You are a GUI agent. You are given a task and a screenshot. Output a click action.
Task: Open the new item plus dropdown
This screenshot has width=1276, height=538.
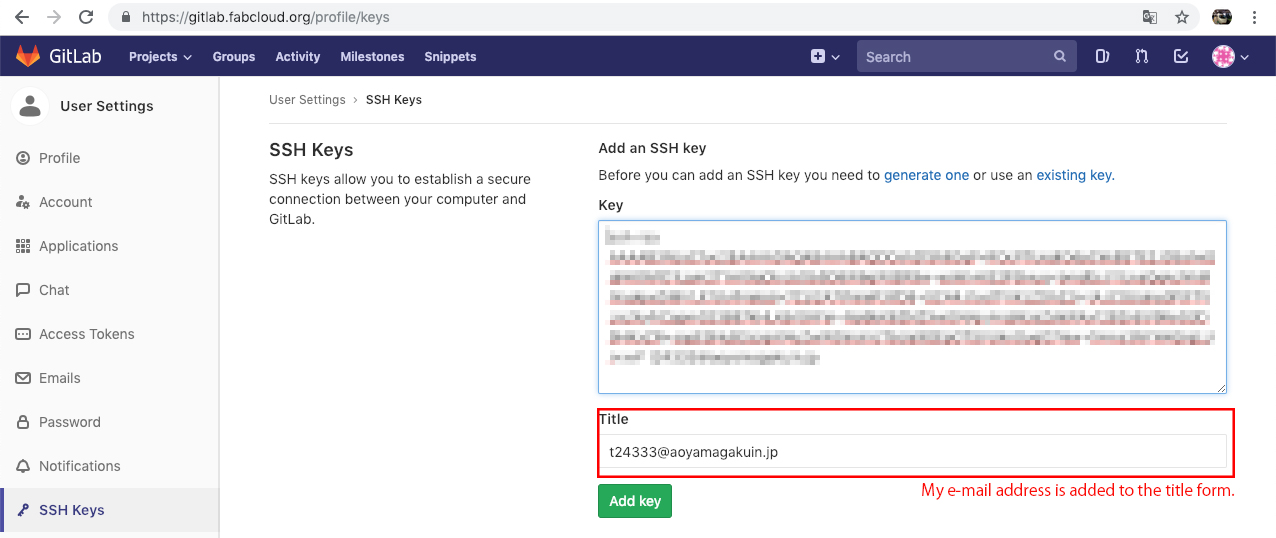tap(825, 57)
